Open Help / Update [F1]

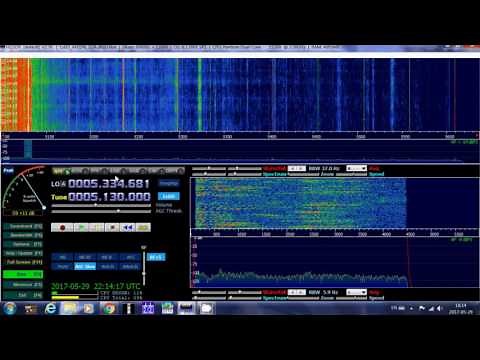tap(23, 253)
